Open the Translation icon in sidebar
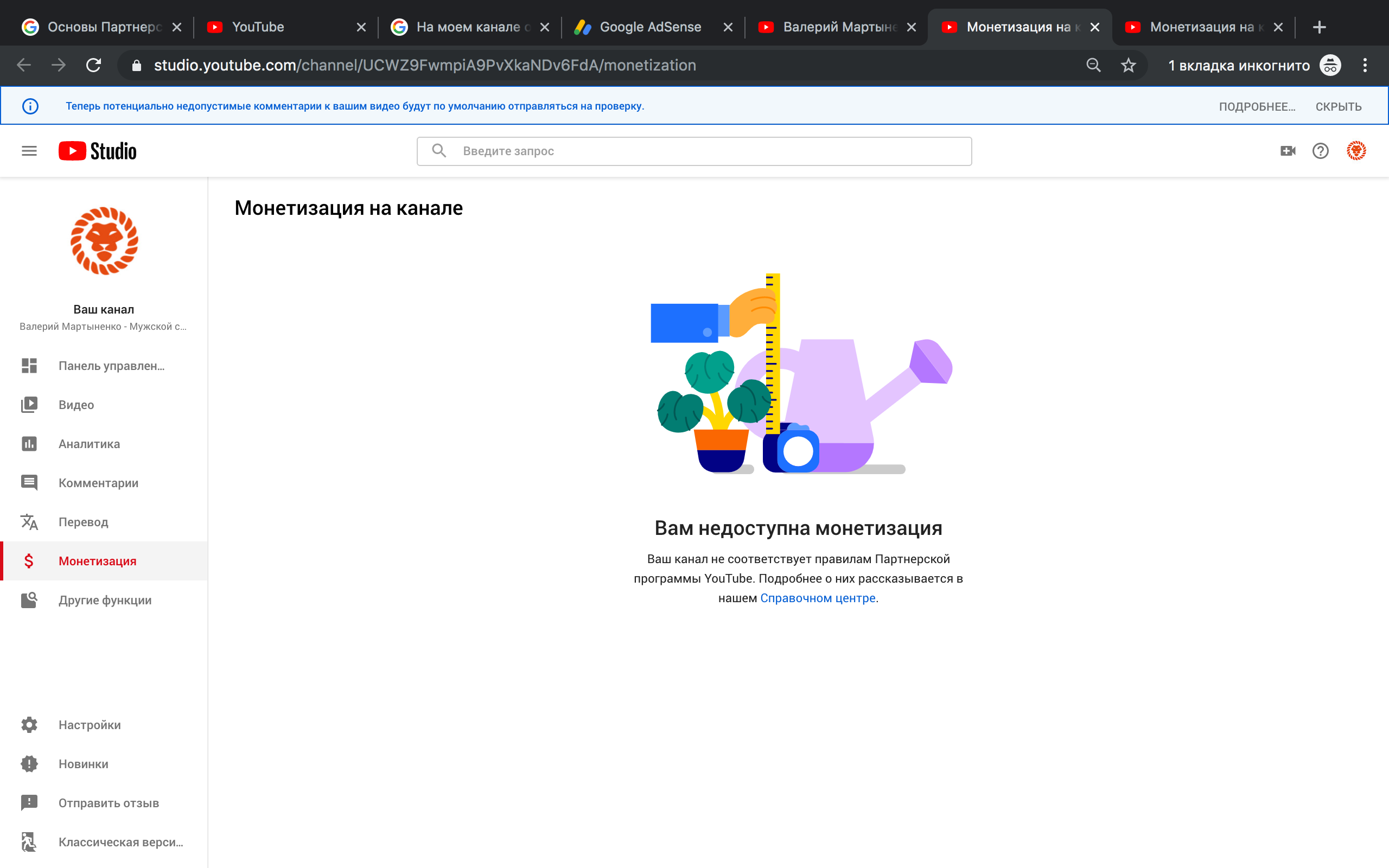Image resolution: width=1389 pixels, height=868 pixels. pyautogui.click(x=29, y=522)
